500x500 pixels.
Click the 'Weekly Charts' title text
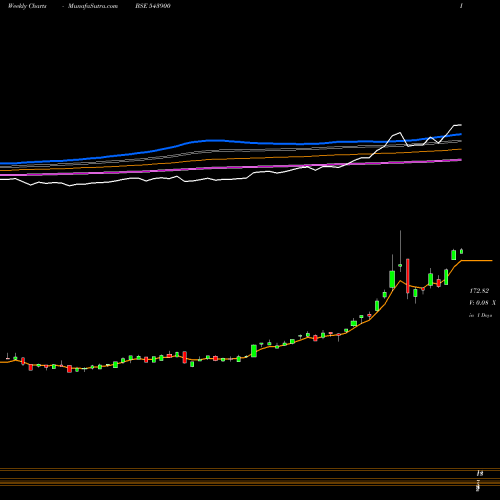point(27,6)
